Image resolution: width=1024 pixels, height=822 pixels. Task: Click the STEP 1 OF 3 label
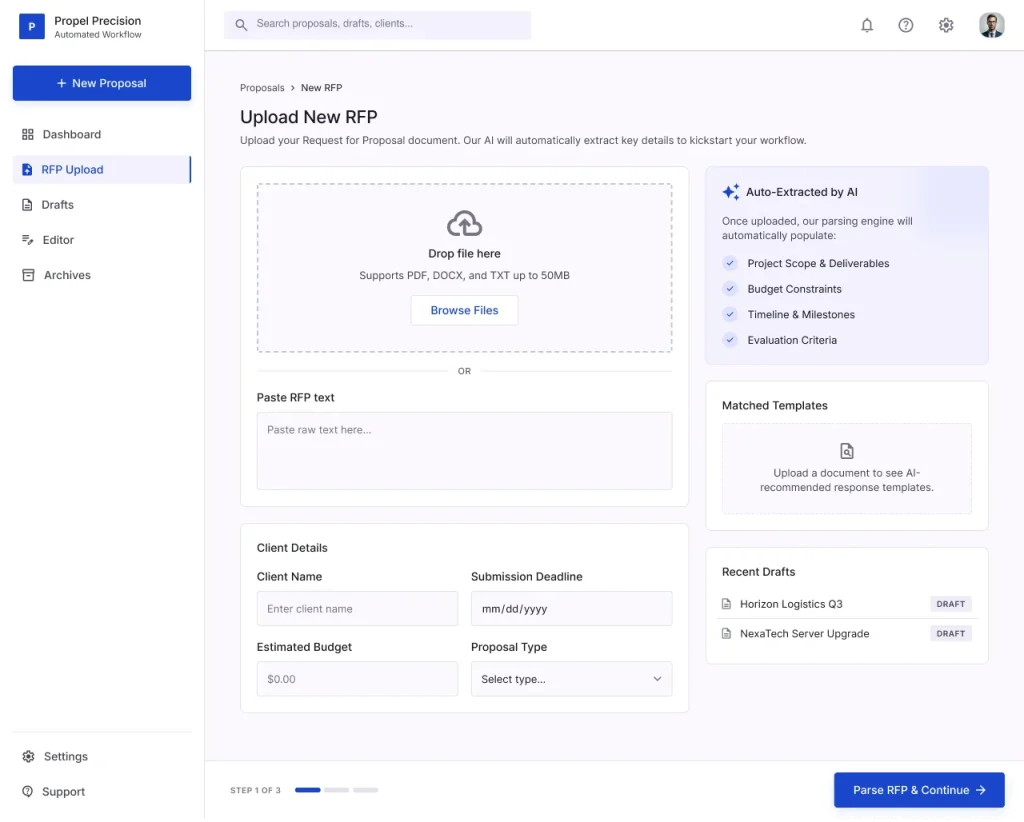coord(255,790)
